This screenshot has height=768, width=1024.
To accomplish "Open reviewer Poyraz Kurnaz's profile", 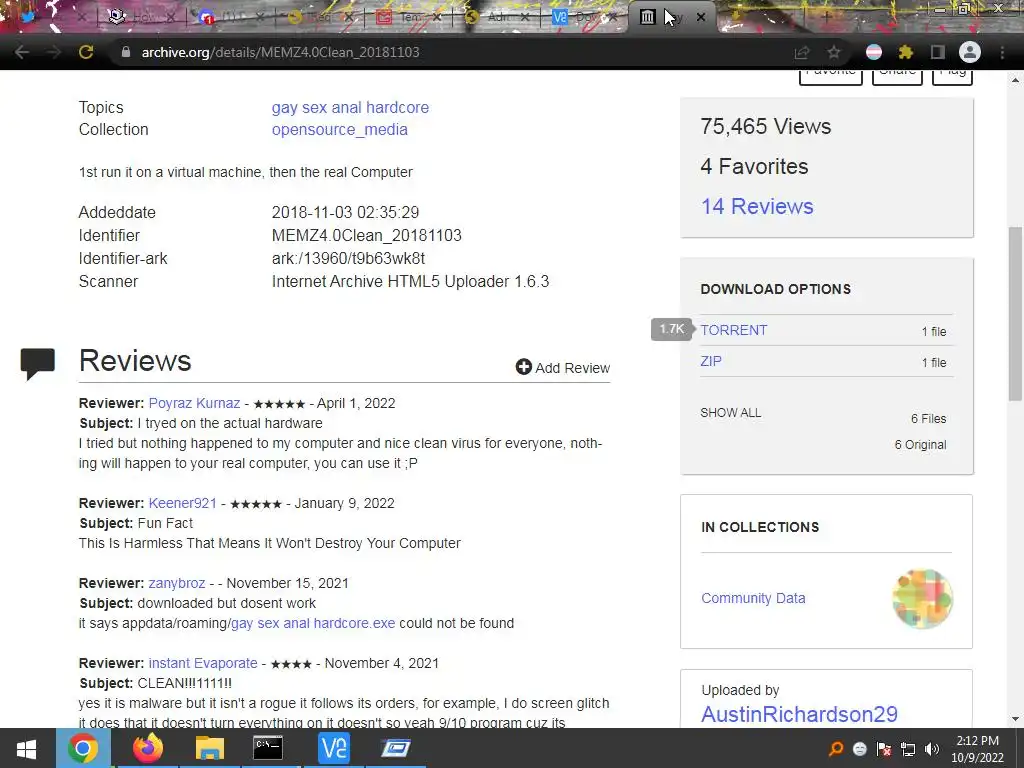I will click(194, 403).
